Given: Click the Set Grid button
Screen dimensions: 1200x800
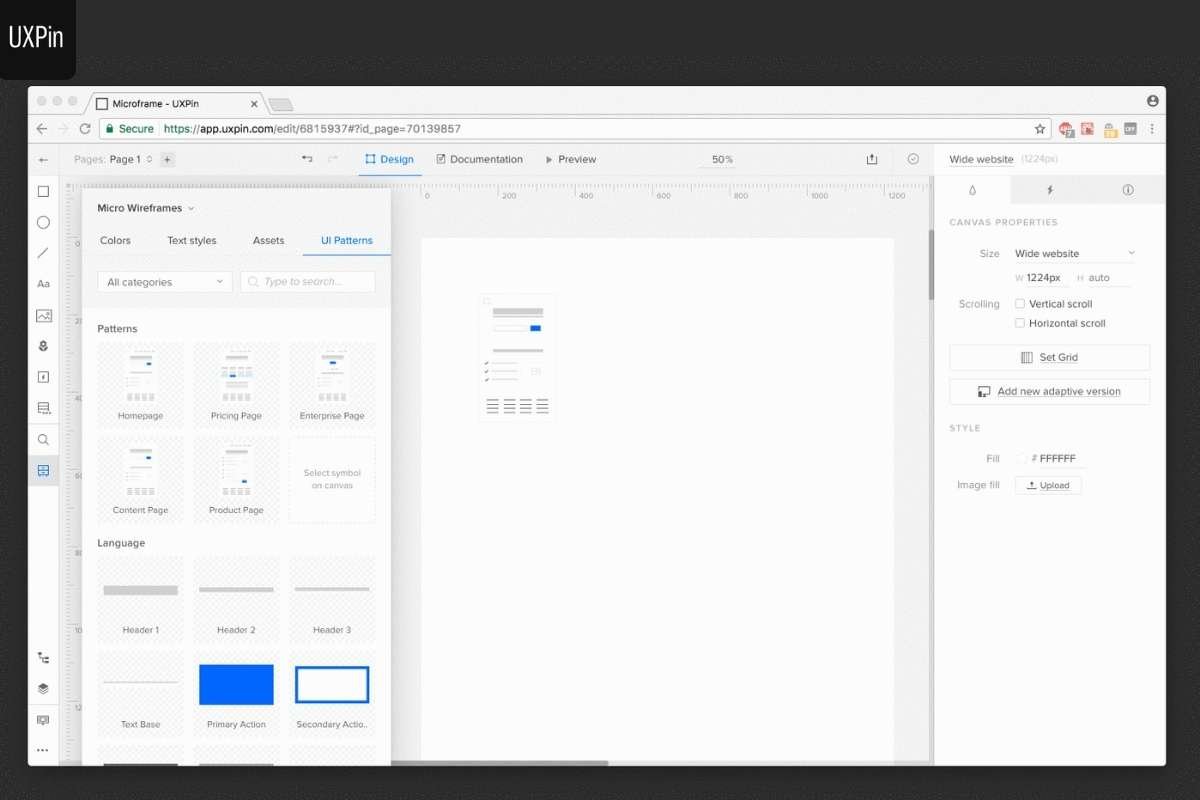Looking at the screenshot, I should (x=1048, y=357).
